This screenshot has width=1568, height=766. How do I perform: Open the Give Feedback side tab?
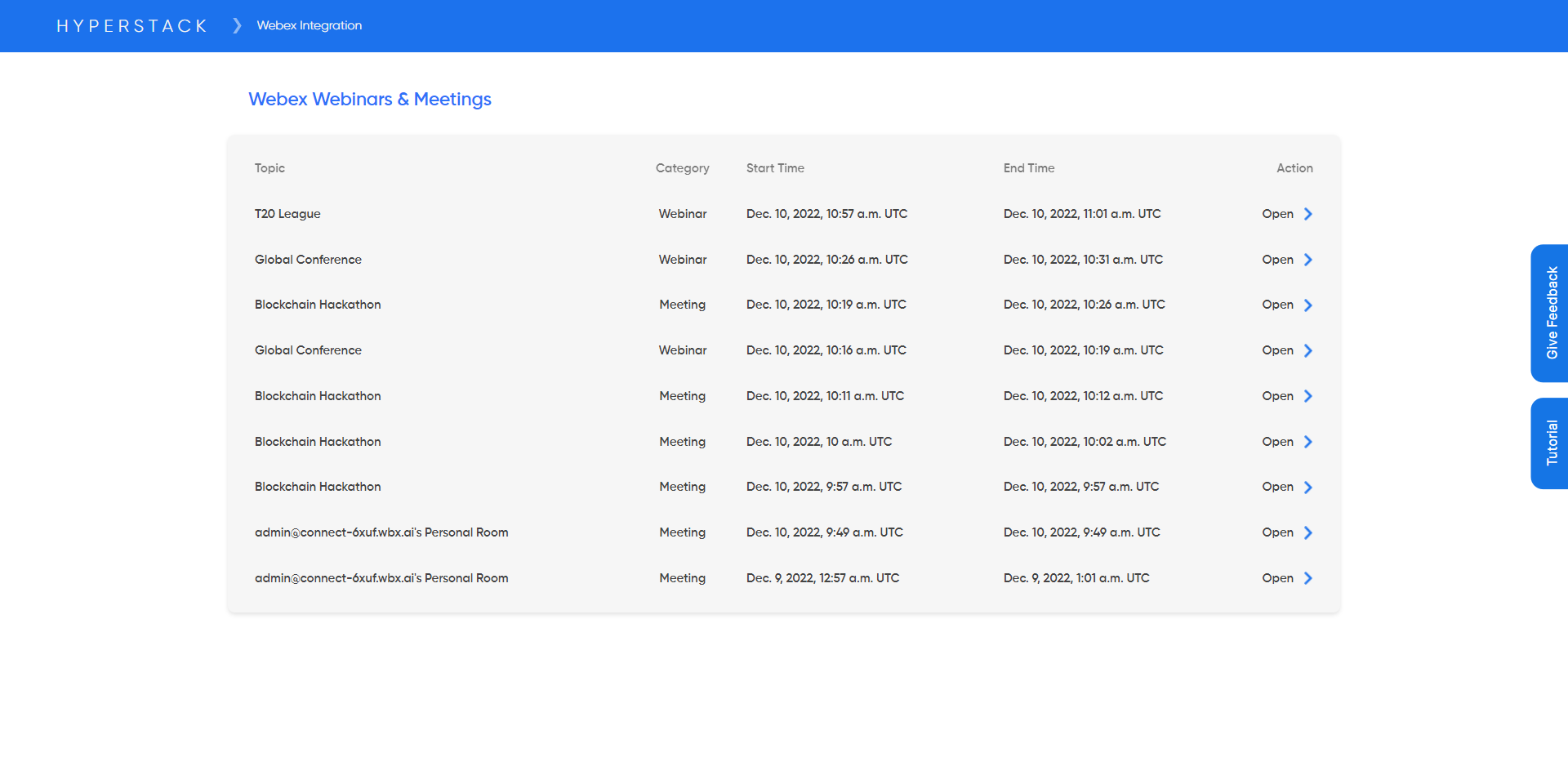click(1549, 313)
